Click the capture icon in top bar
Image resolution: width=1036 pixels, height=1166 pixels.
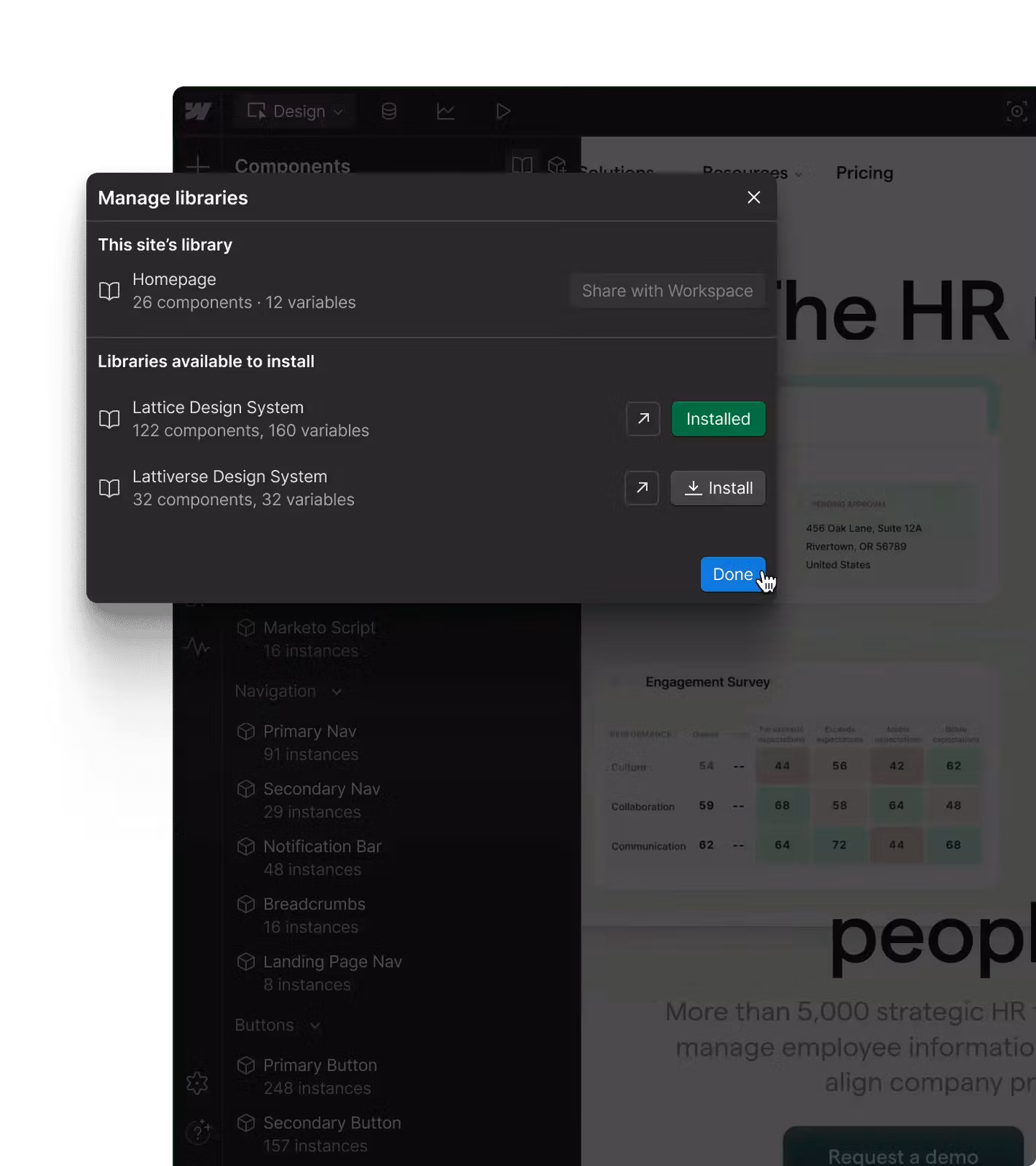tap(1016, 111)
